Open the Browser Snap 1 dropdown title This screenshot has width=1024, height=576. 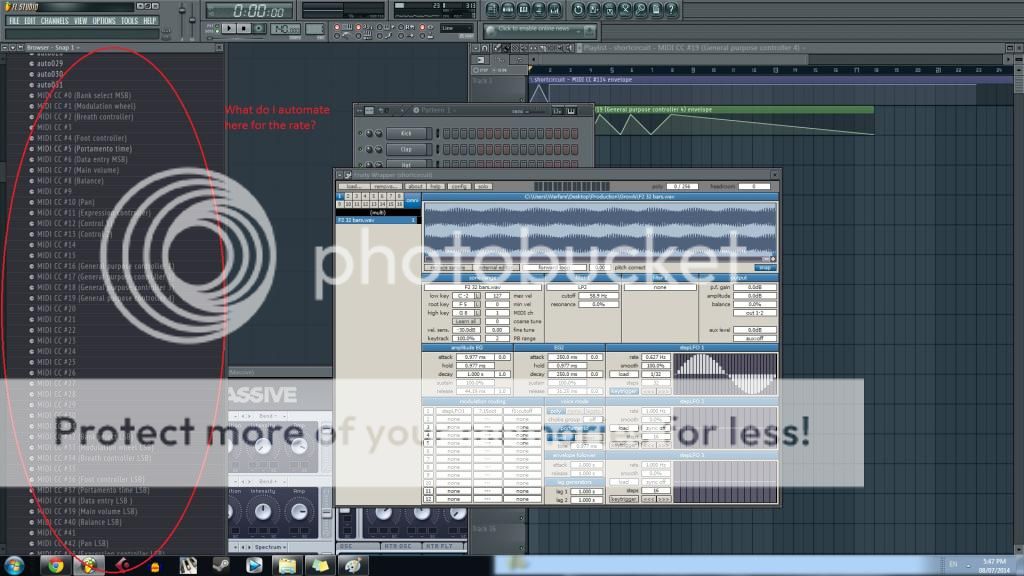[54, 48]
